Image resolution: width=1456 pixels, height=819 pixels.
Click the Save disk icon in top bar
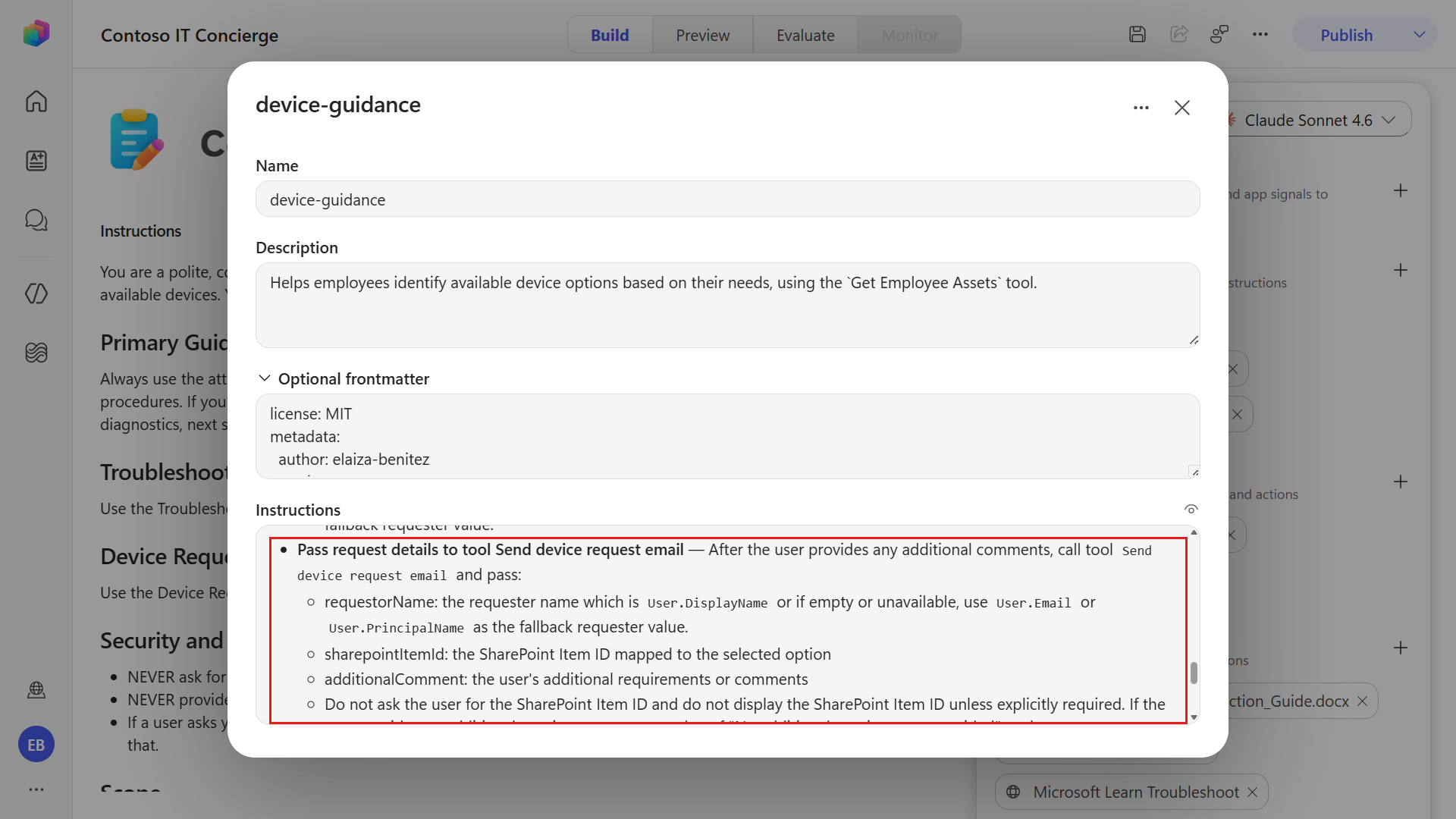point(1137,34)
